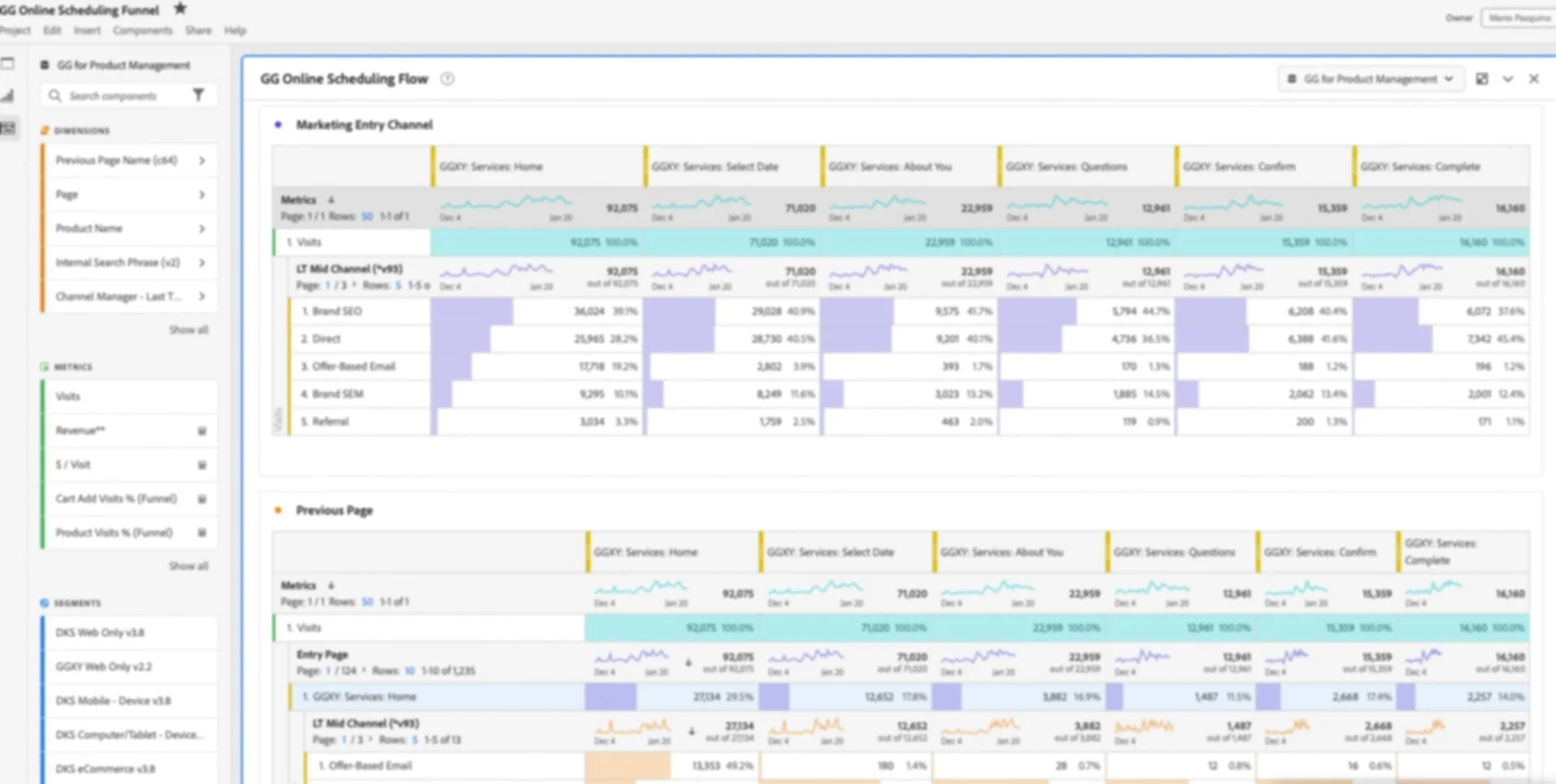Click Rows 10 link in Entry Page breakdown
The height and width of the screenshot is (784, 1556).
point(409,670)
